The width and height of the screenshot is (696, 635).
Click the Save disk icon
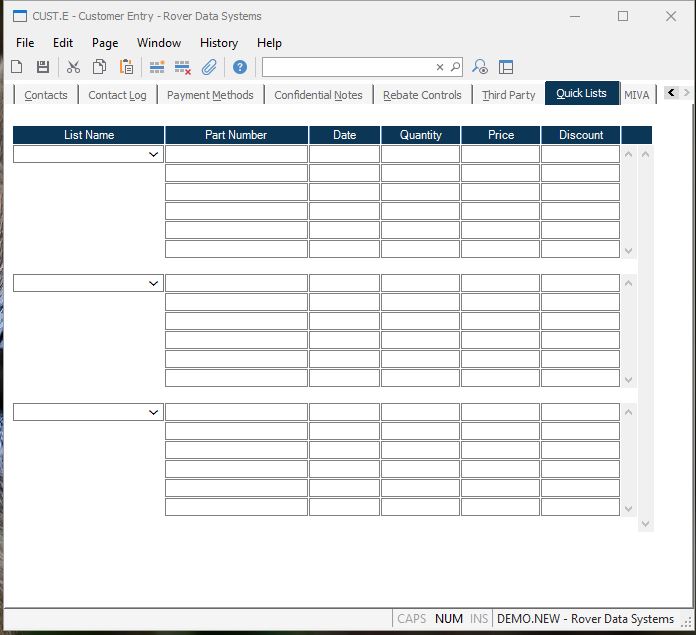(x=43, y=67)
